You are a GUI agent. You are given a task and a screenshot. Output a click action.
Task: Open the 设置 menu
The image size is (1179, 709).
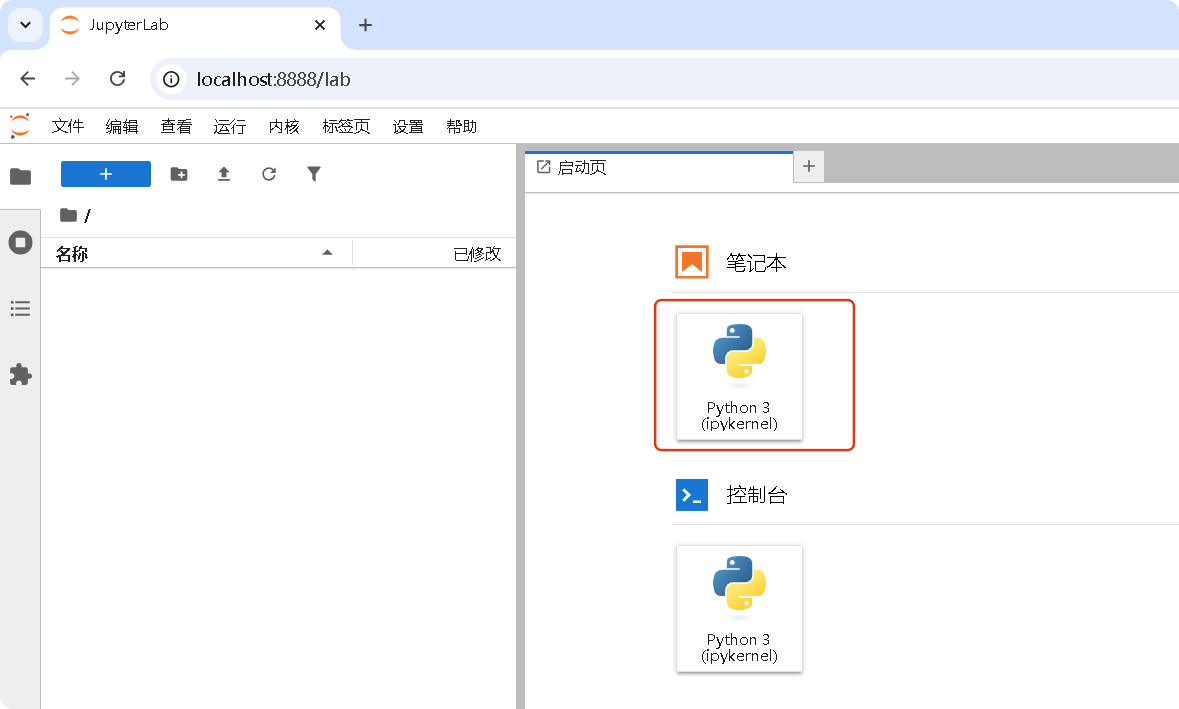click(x=408, y=126)
